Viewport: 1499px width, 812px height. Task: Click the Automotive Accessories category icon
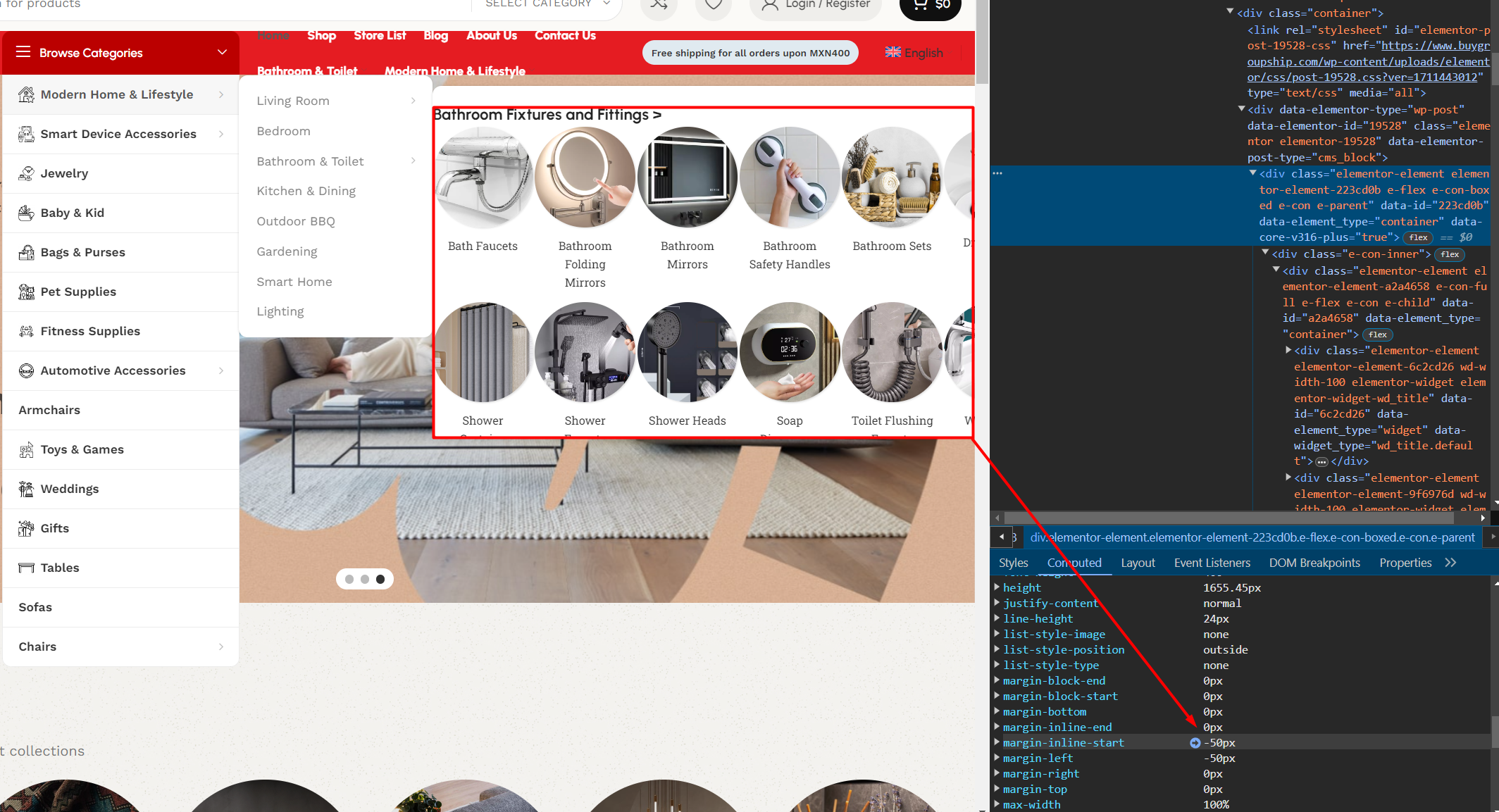26,370
